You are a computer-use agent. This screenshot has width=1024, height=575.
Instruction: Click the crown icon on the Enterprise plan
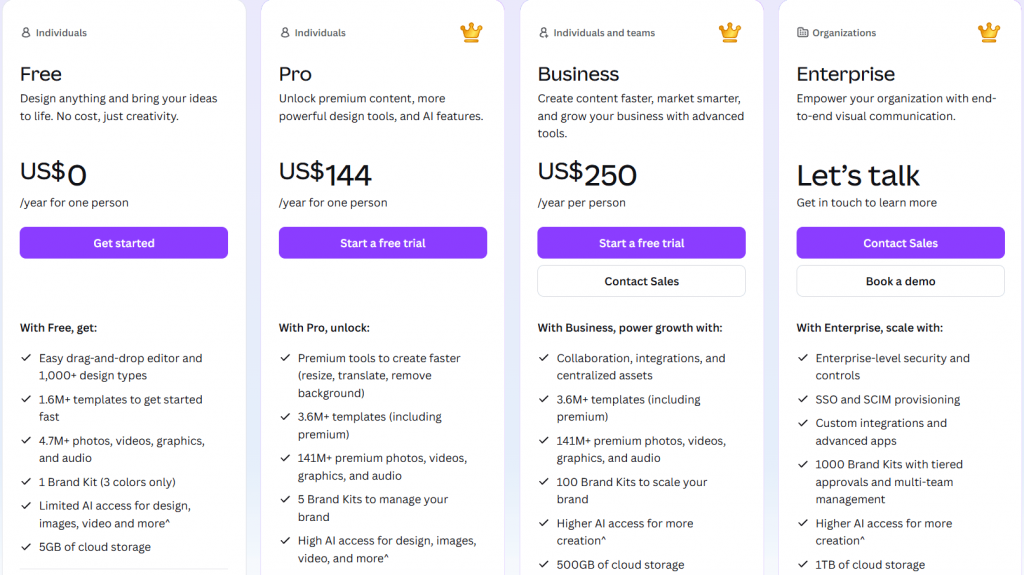click(x=989, y=33)
